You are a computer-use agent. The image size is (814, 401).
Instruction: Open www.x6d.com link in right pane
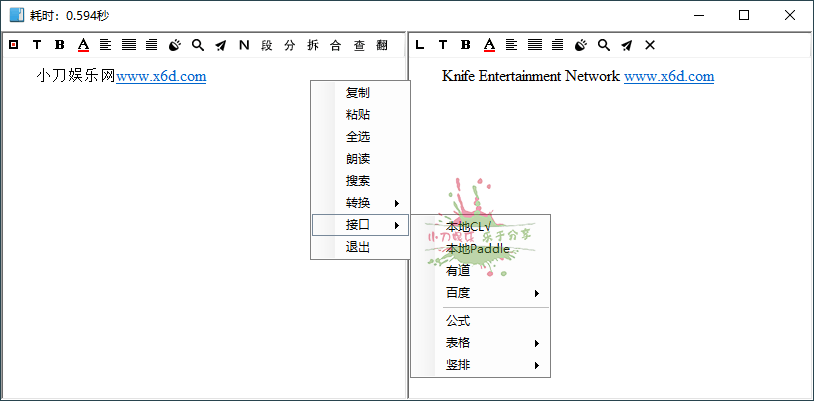point(669,76)
